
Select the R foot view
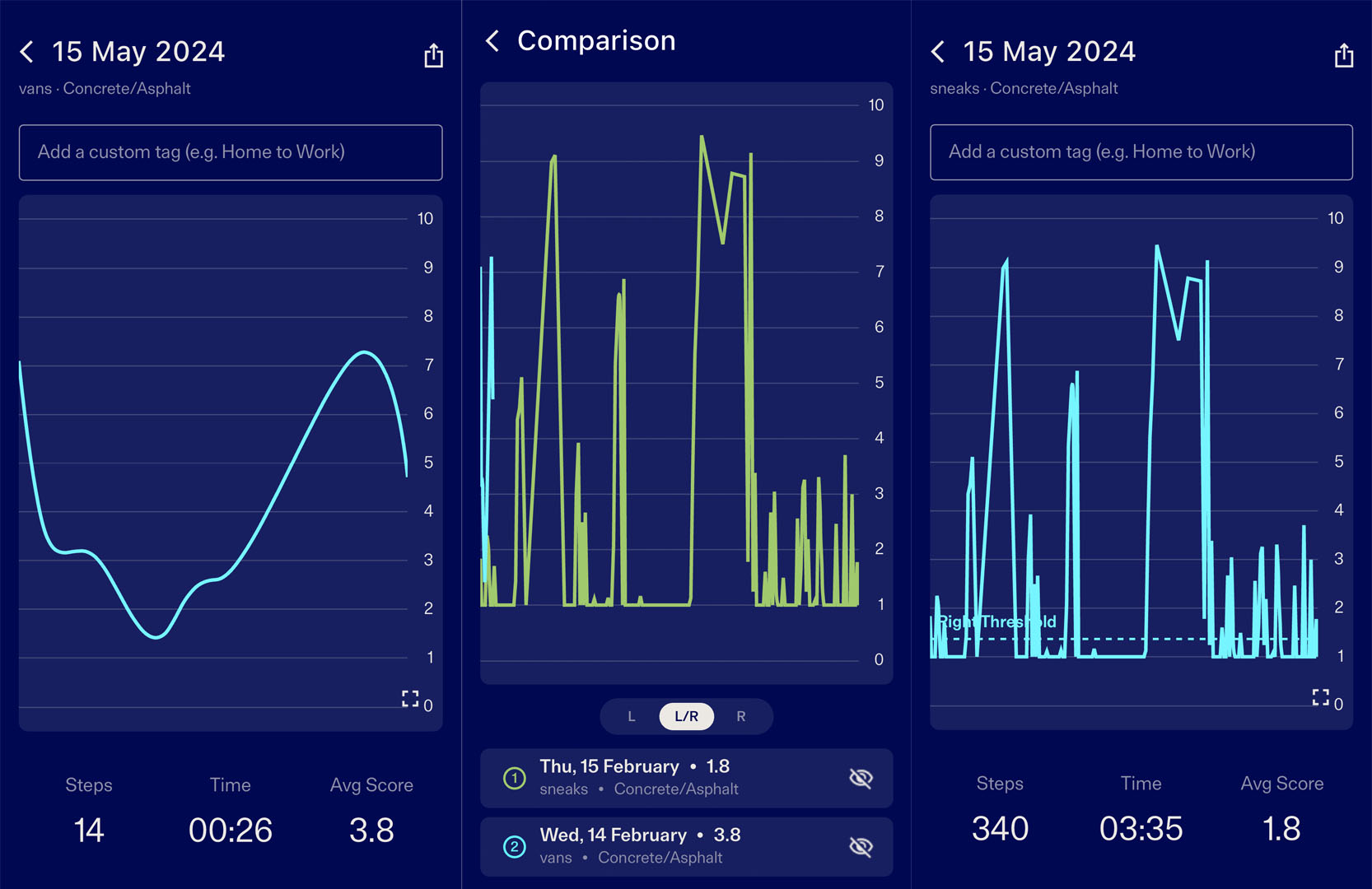[741, 716]
